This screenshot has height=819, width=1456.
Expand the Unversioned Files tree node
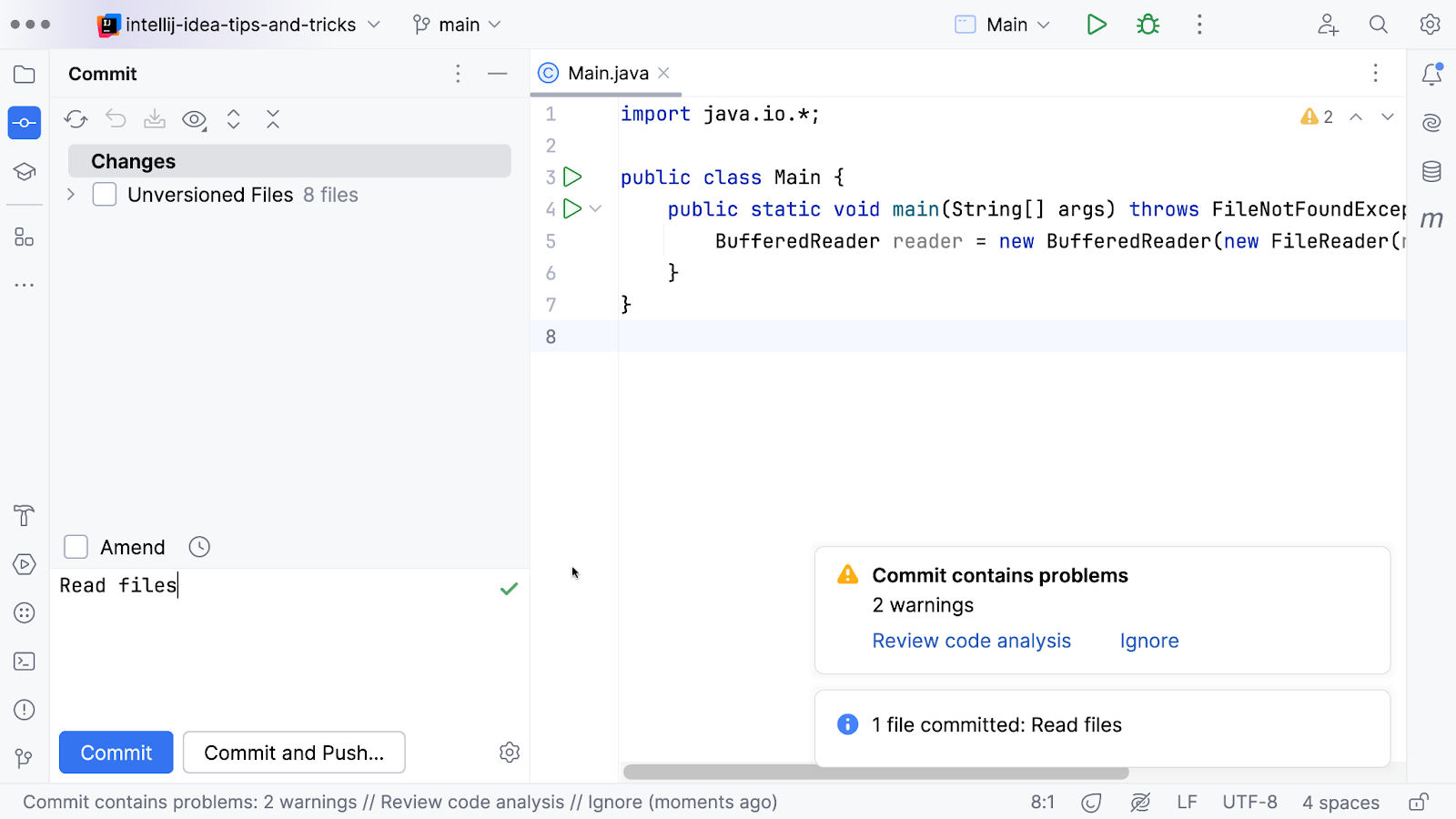click(x=71, y=195)
